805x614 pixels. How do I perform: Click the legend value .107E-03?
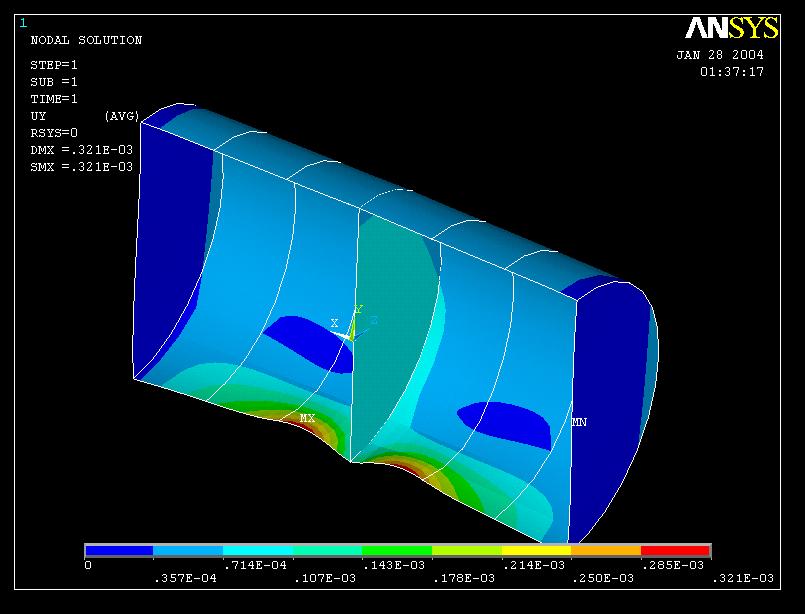(x=324, y=578)
